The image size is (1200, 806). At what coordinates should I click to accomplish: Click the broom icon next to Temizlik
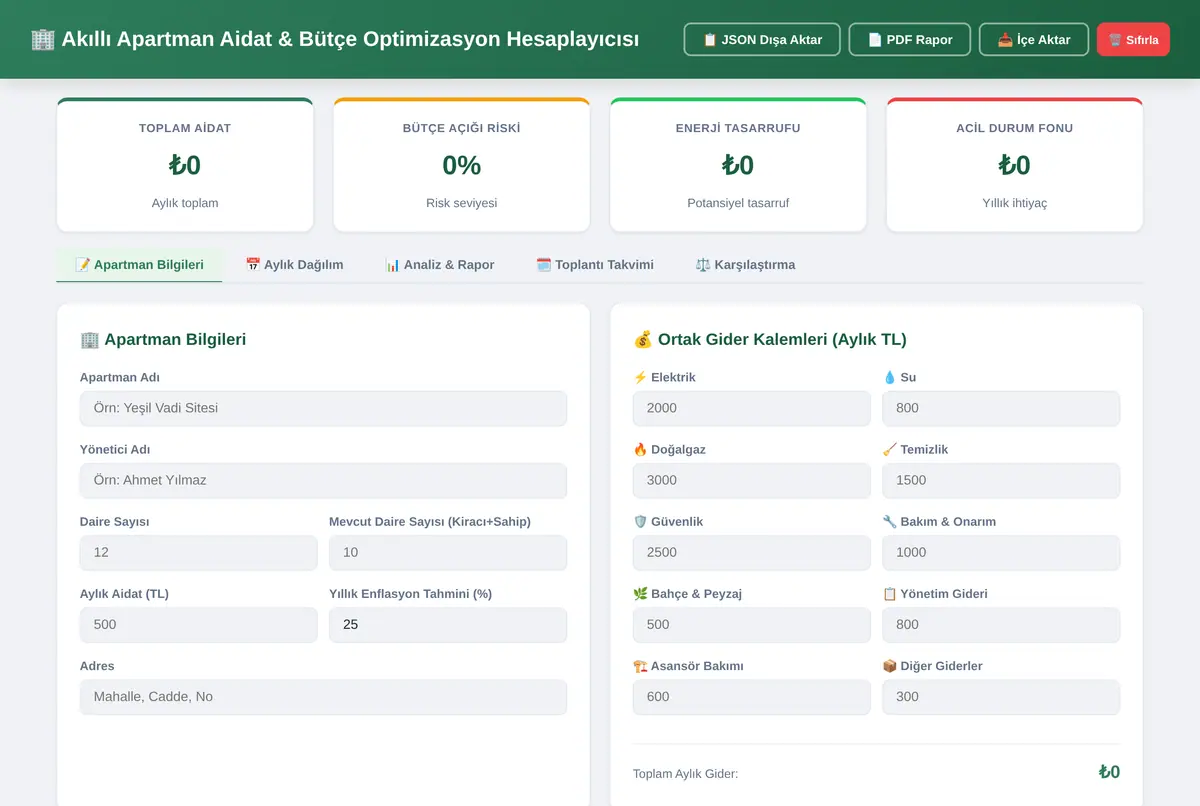(x=890, y=449)
